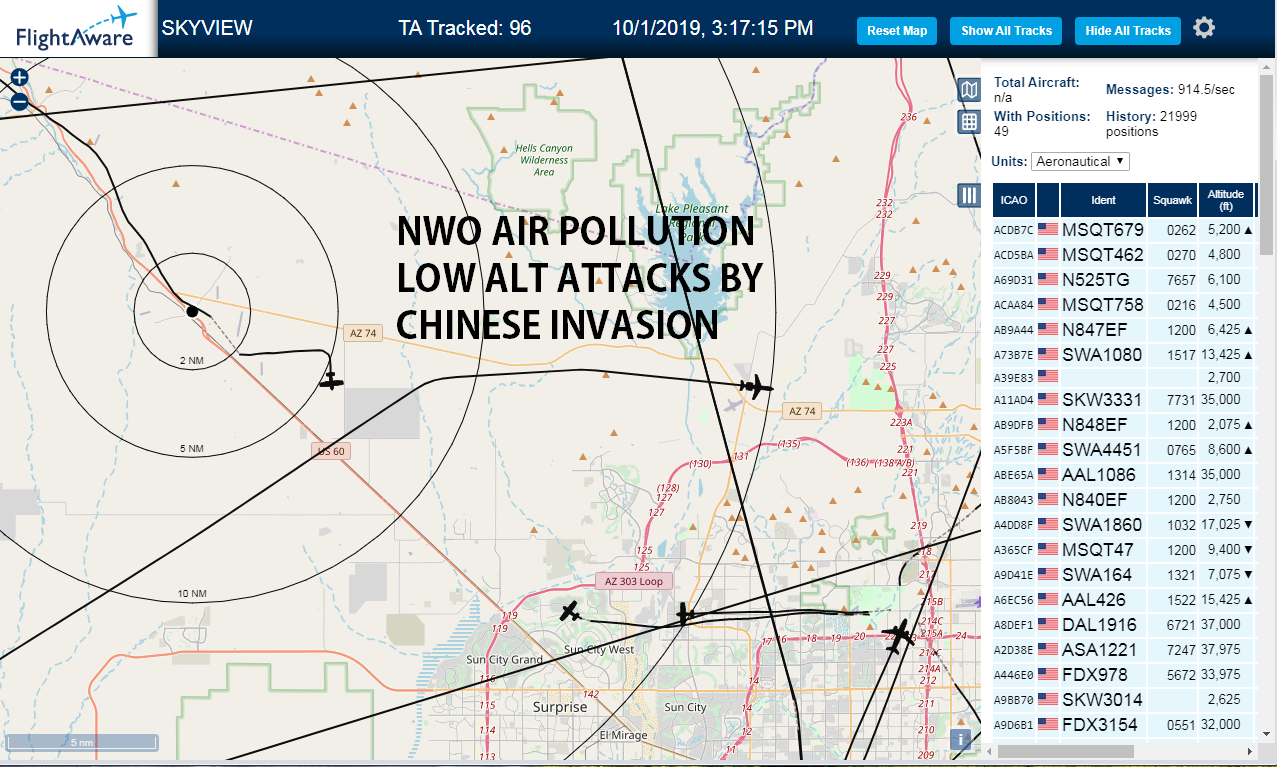Select the N848EF row

[x=1123, y=424]
